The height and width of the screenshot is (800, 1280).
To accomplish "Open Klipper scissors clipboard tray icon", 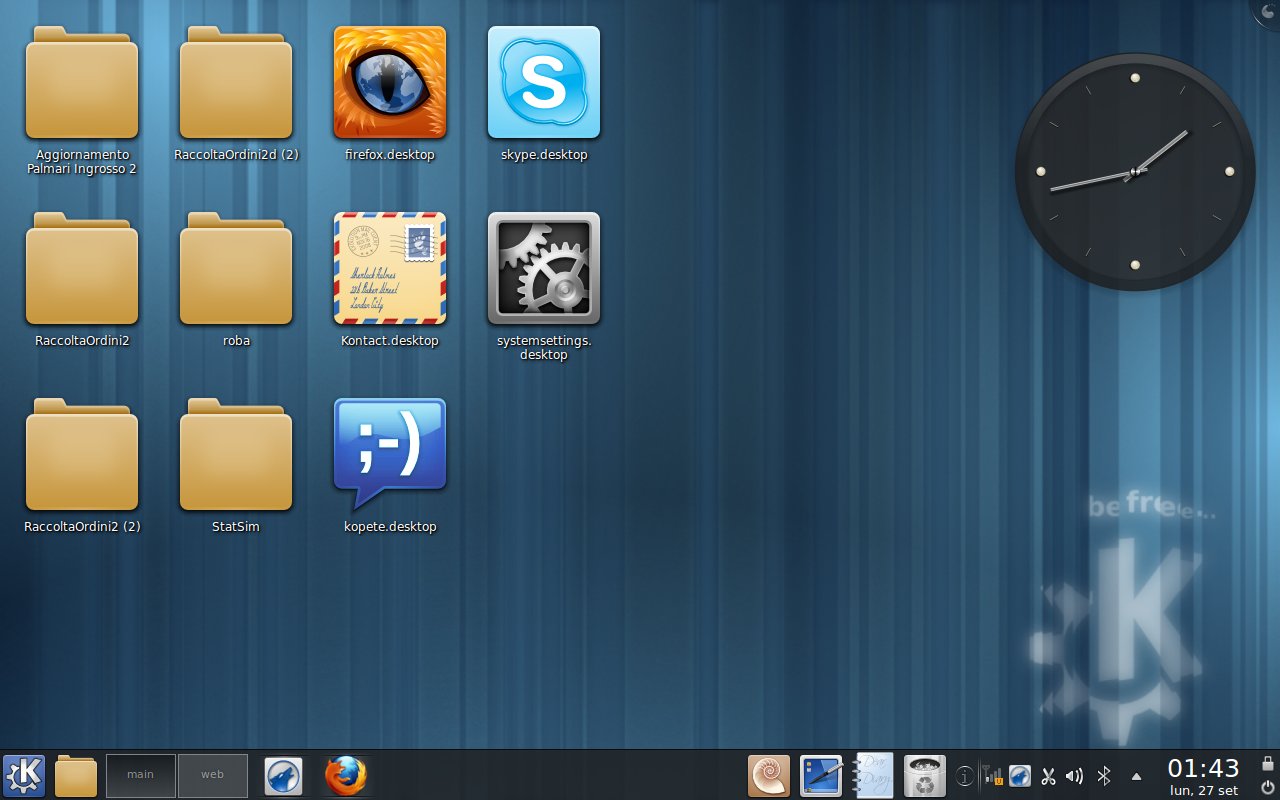I will click(x=1048, y=776).
